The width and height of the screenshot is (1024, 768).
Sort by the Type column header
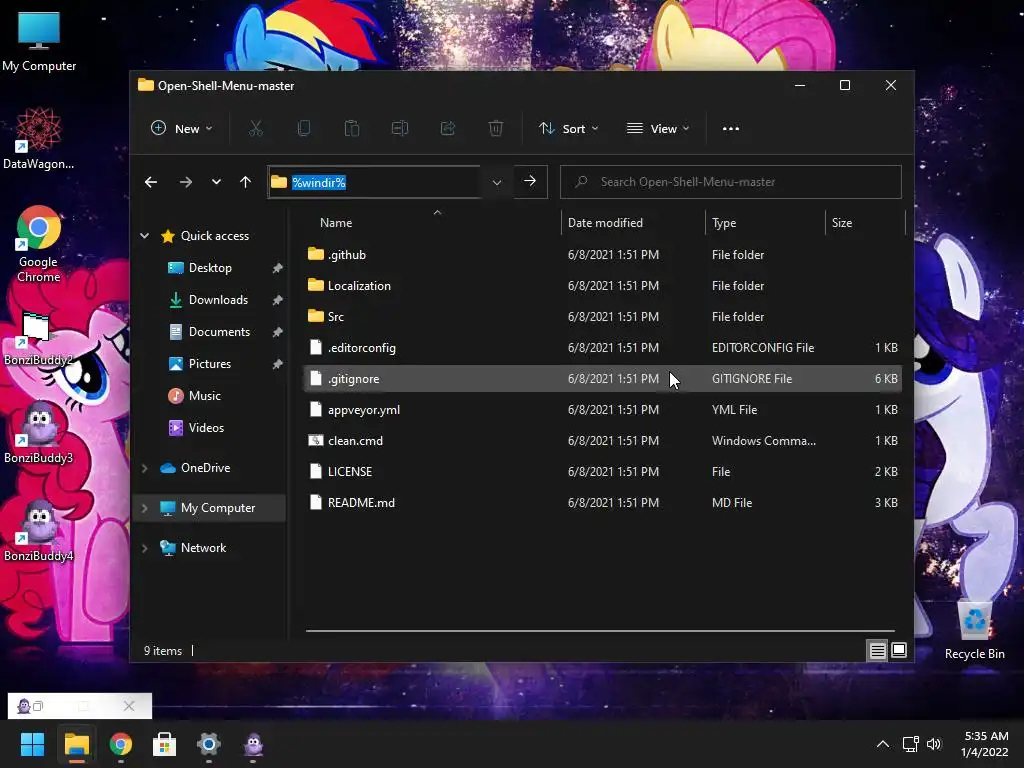[x=765, y=223]
